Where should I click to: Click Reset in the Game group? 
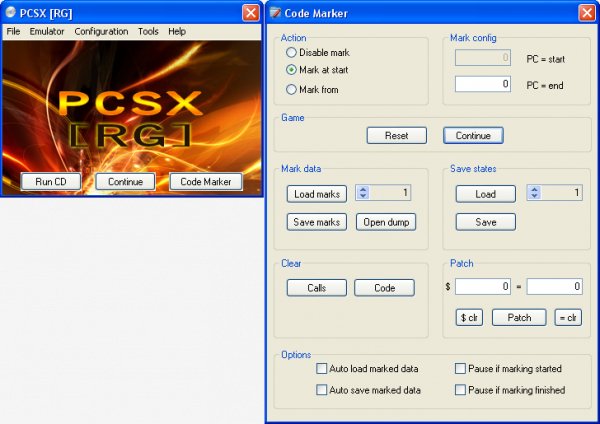[x=396, y=135]
